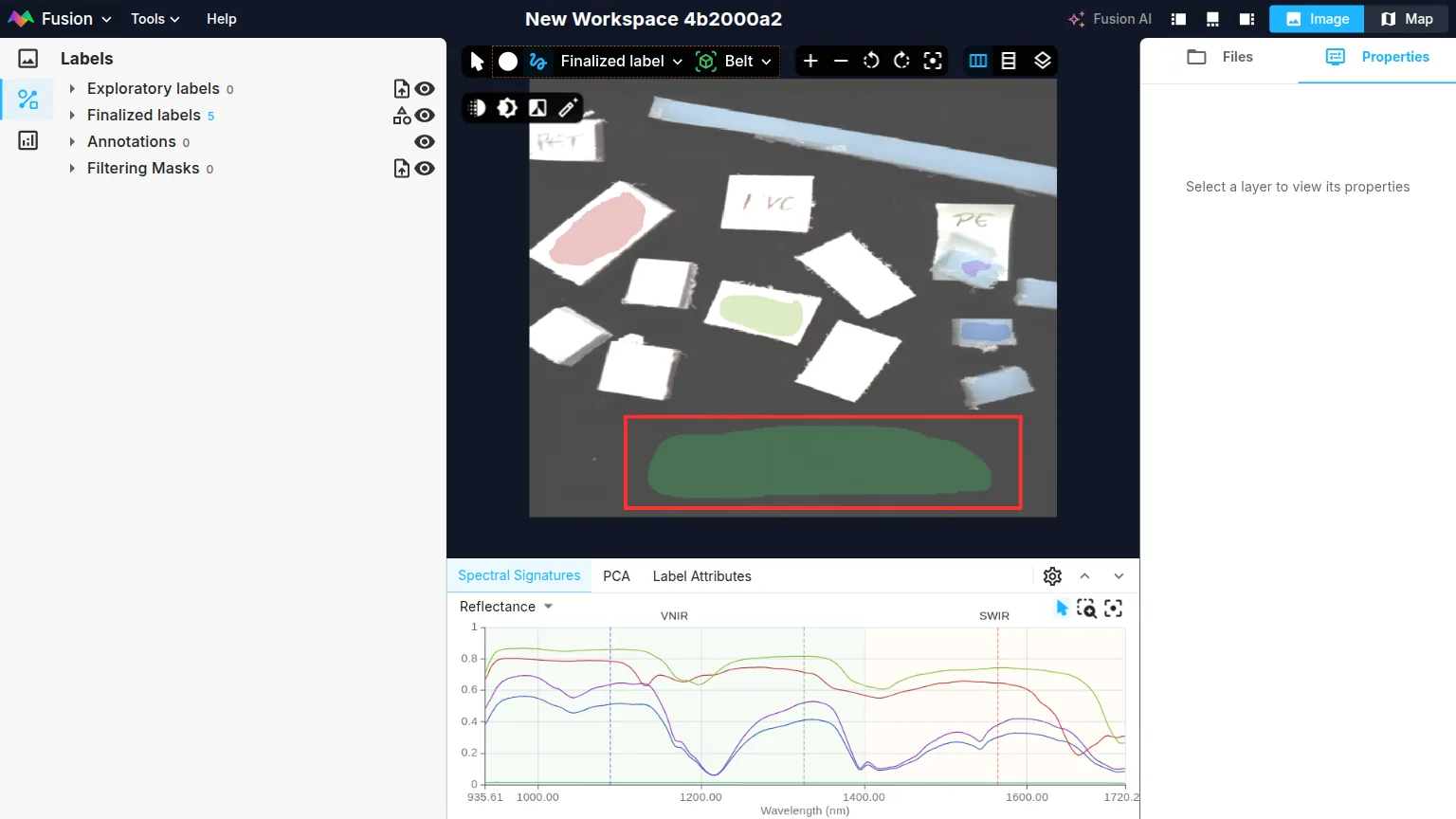
Task: Import file into Exploratory labels
Action: pos(402,89)
